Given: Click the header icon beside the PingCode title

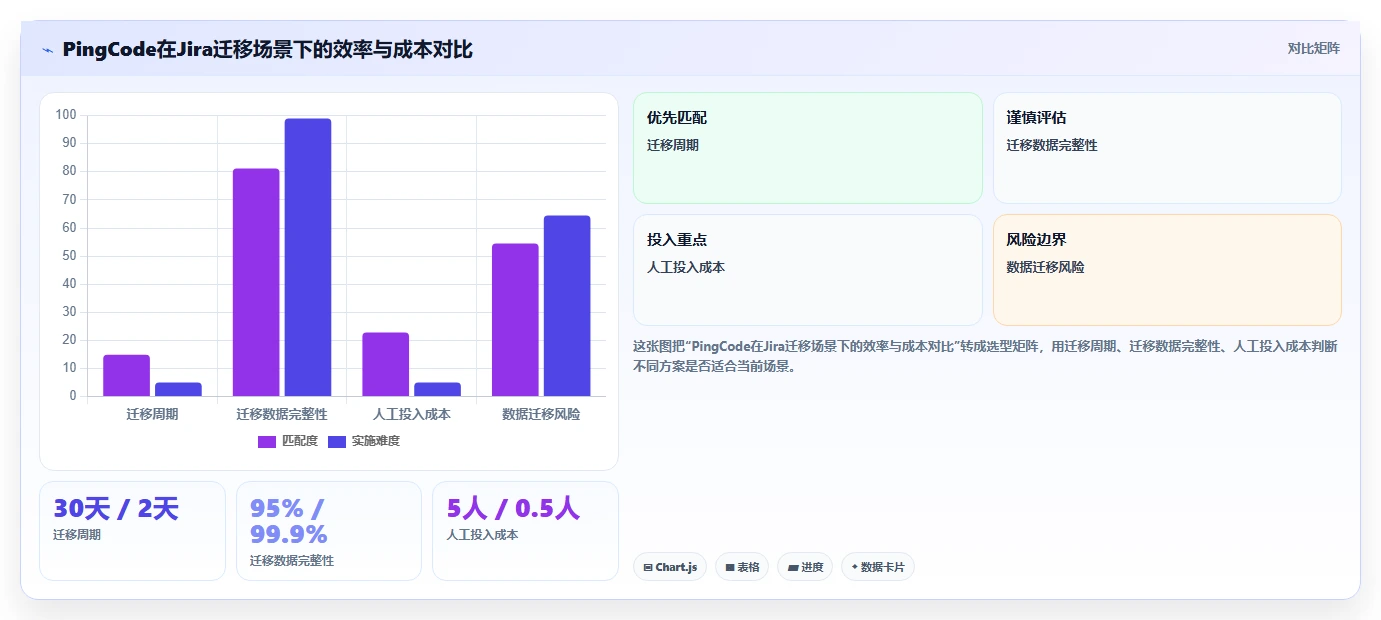Looking at the screenshot, I should click(48, 50).
